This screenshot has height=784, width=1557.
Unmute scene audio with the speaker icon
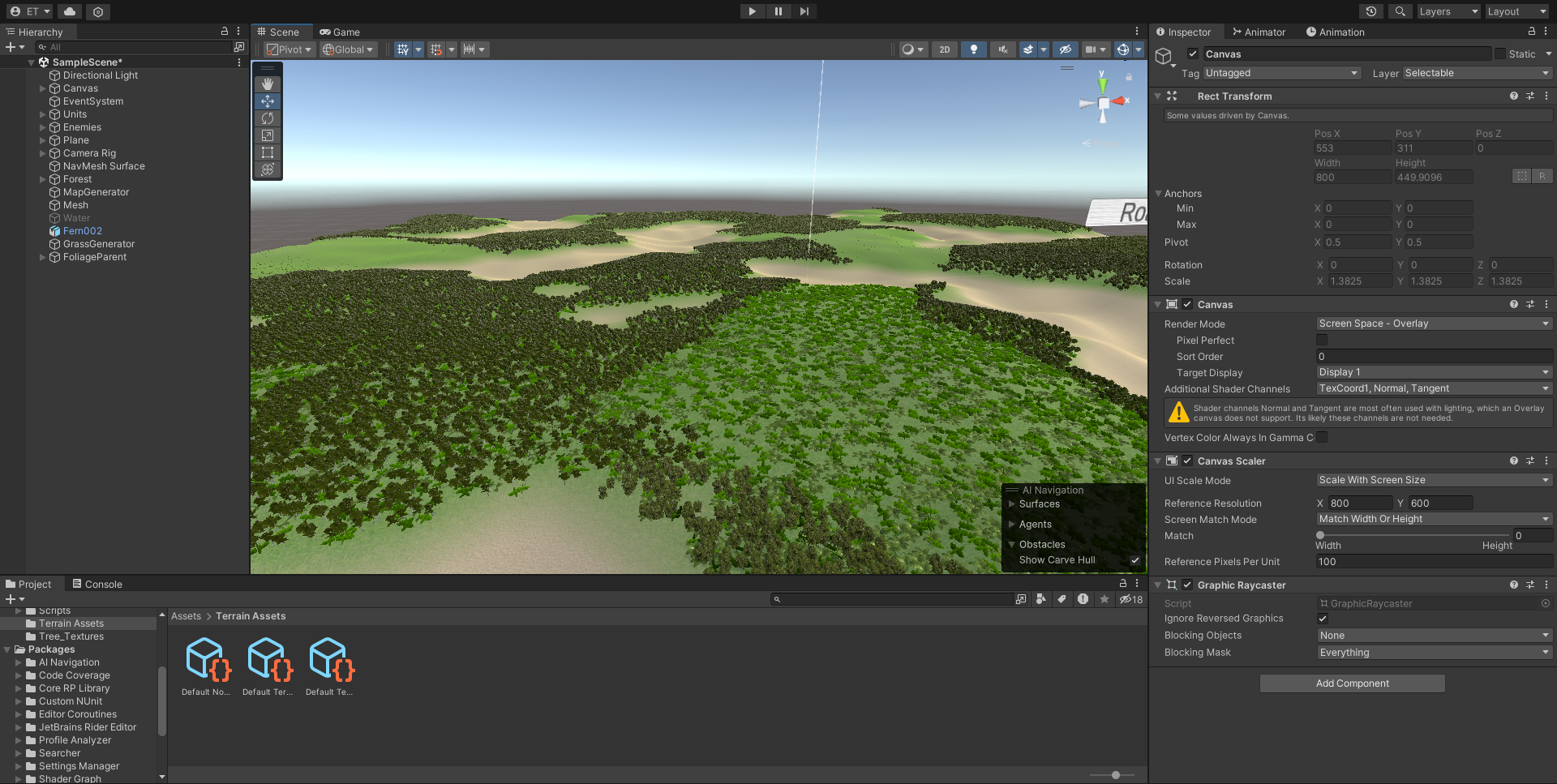(x=1002, y=49)
